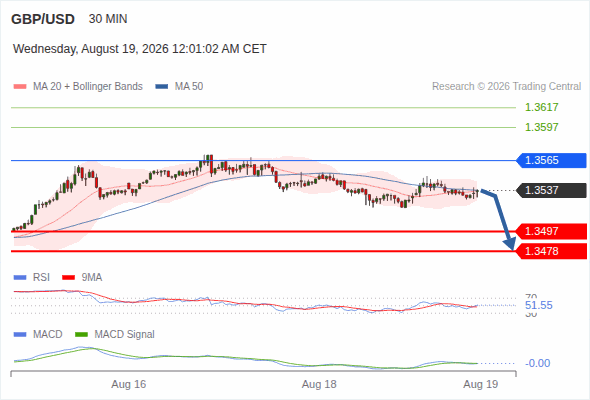Click the 30 MIN timeframe label
The width and height of the screenshot is (590, 400).
coord(108,19)
